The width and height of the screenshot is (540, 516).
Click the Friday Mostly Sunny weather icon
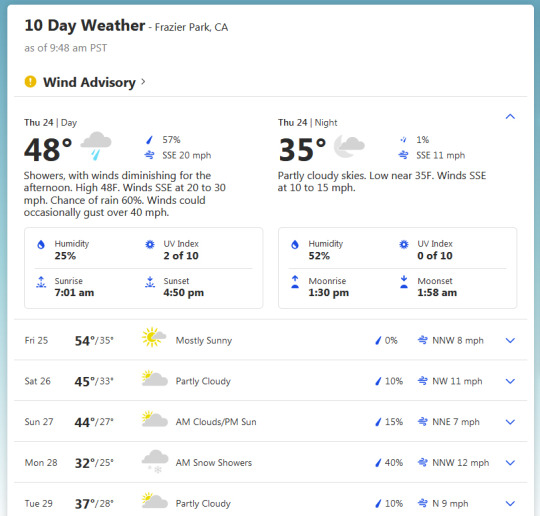pos(154,337)
